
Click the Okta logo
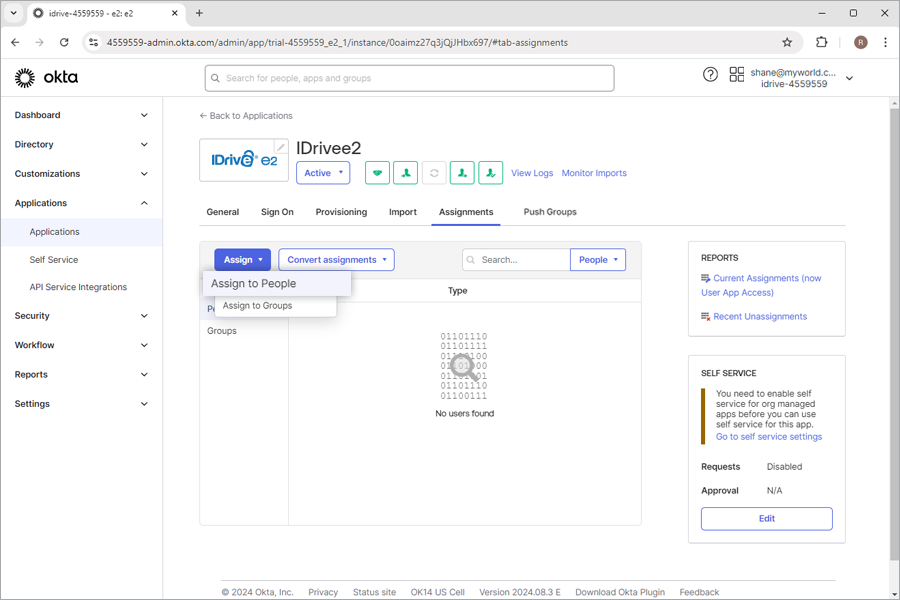pyautogui.click(x=46, y=78)
